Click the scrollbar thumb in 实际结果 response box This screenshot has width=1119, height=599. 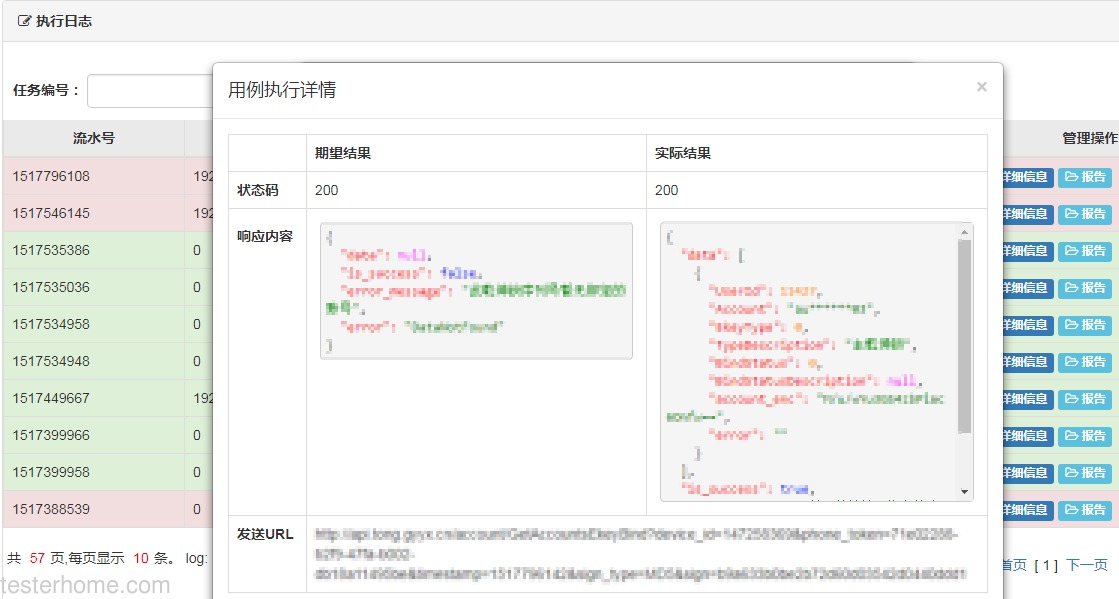point(965,336)
